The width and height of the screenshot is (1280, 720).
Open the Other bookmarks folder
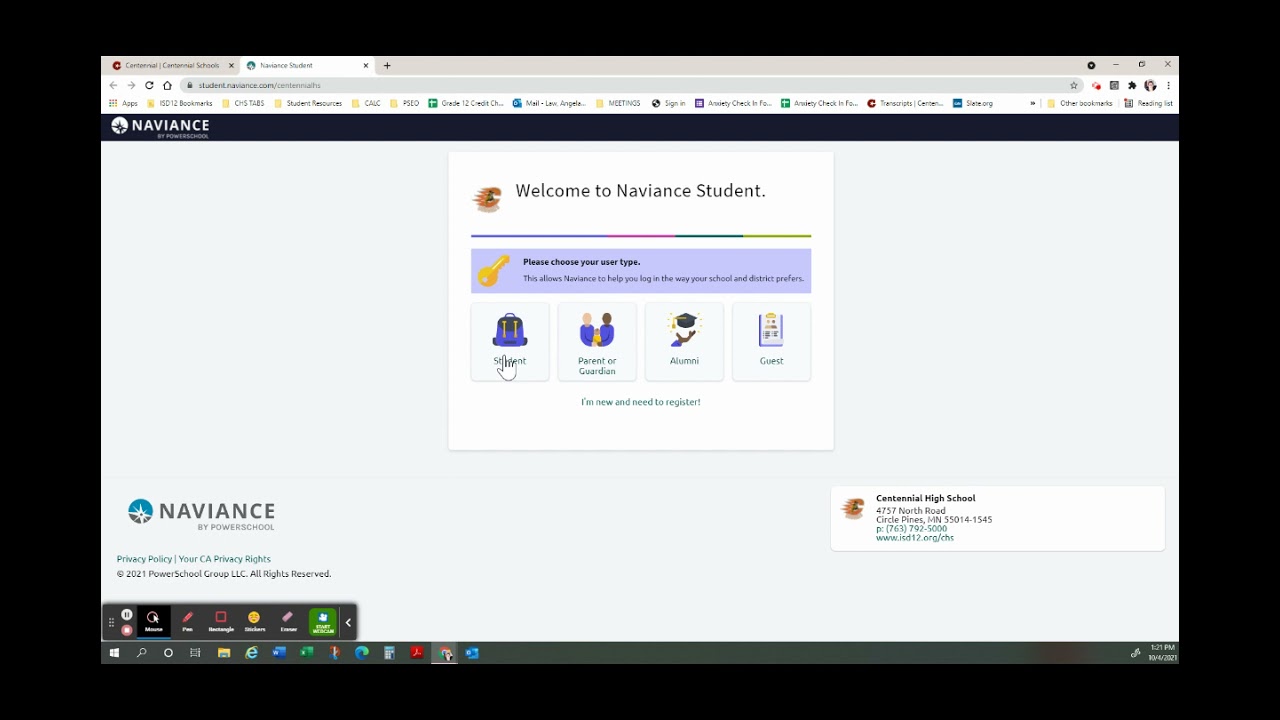[x=1080, y=103]
